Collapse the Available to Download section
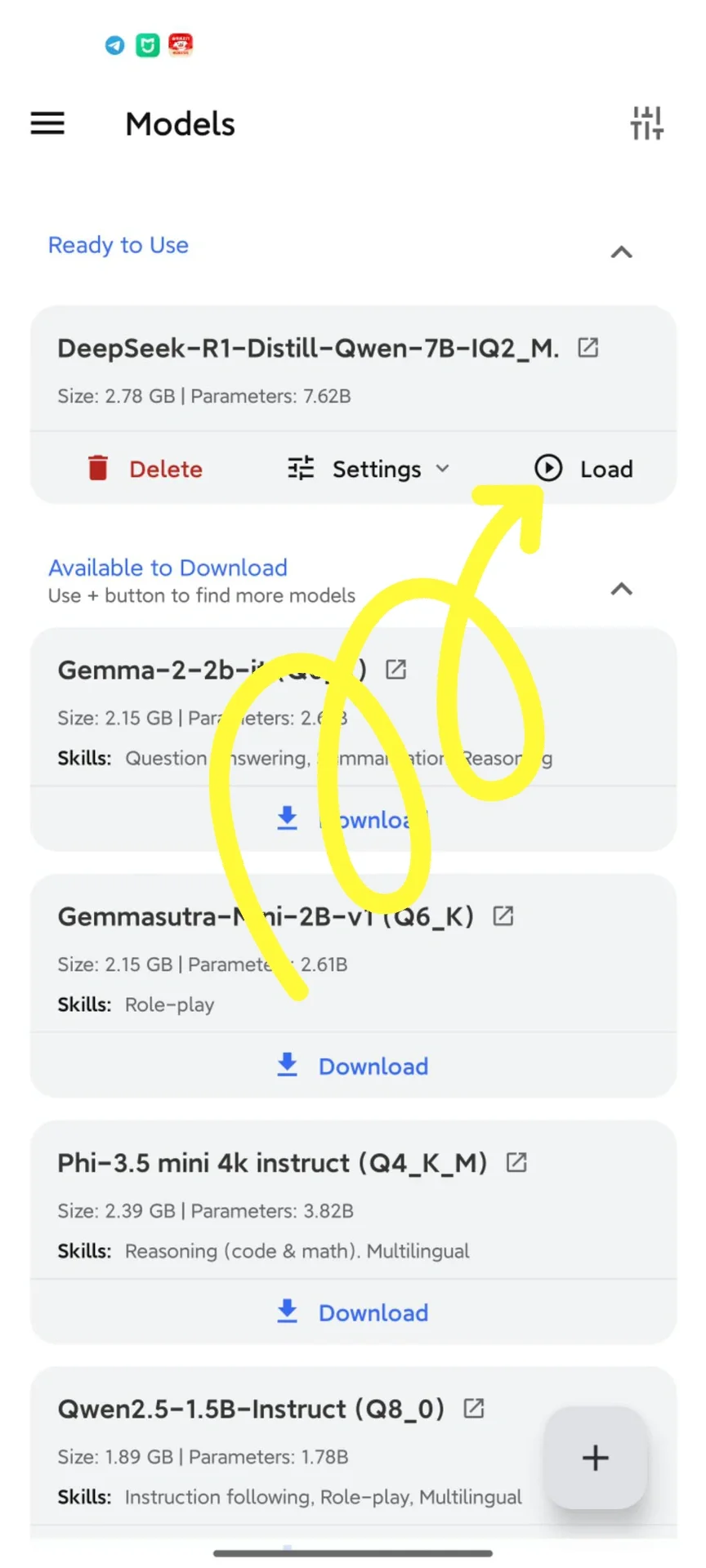 point(622,589)
